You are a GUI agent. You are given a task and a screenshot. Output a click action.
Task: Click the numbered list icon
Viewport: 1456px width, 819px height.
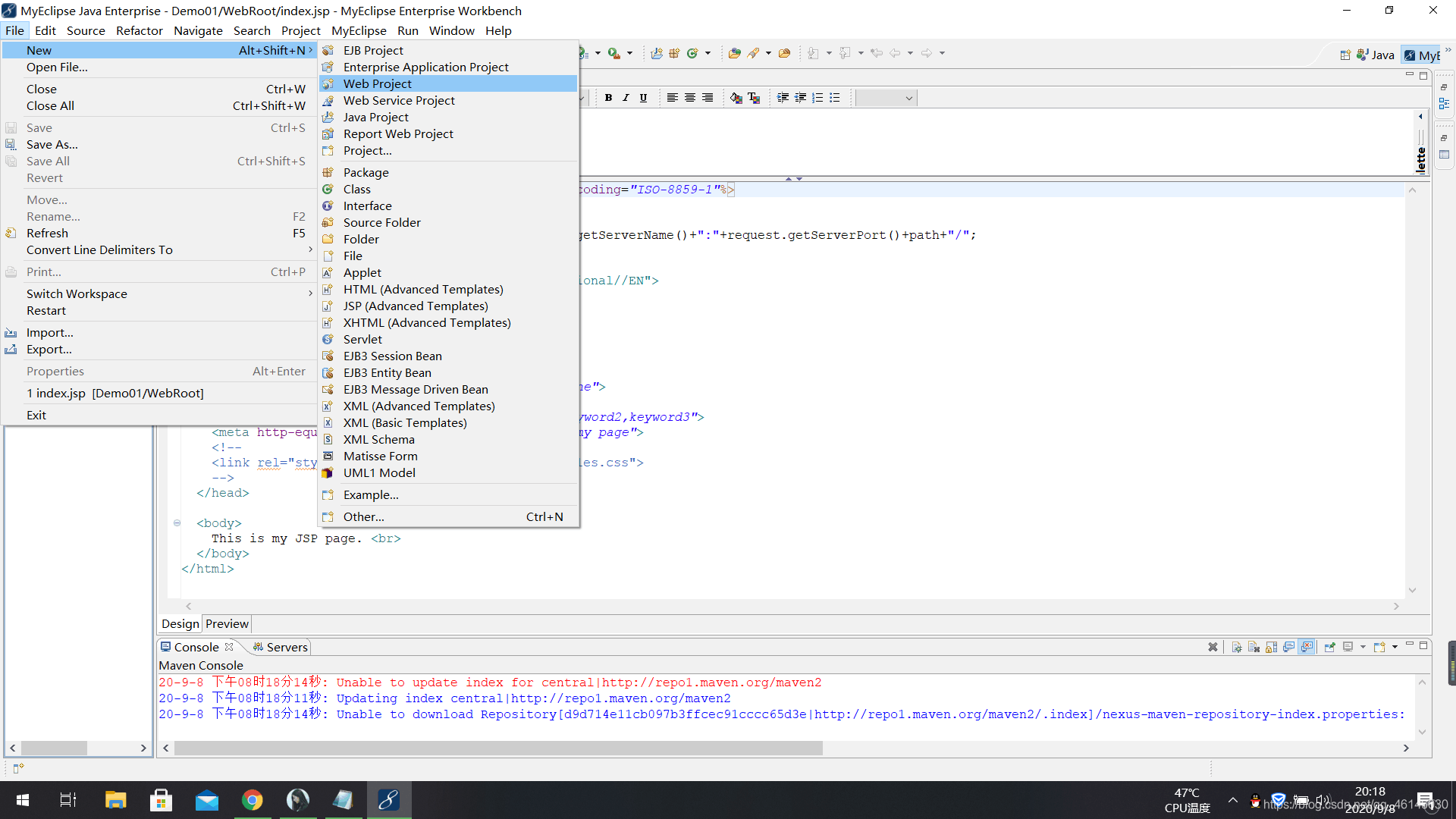coord(817,98)
